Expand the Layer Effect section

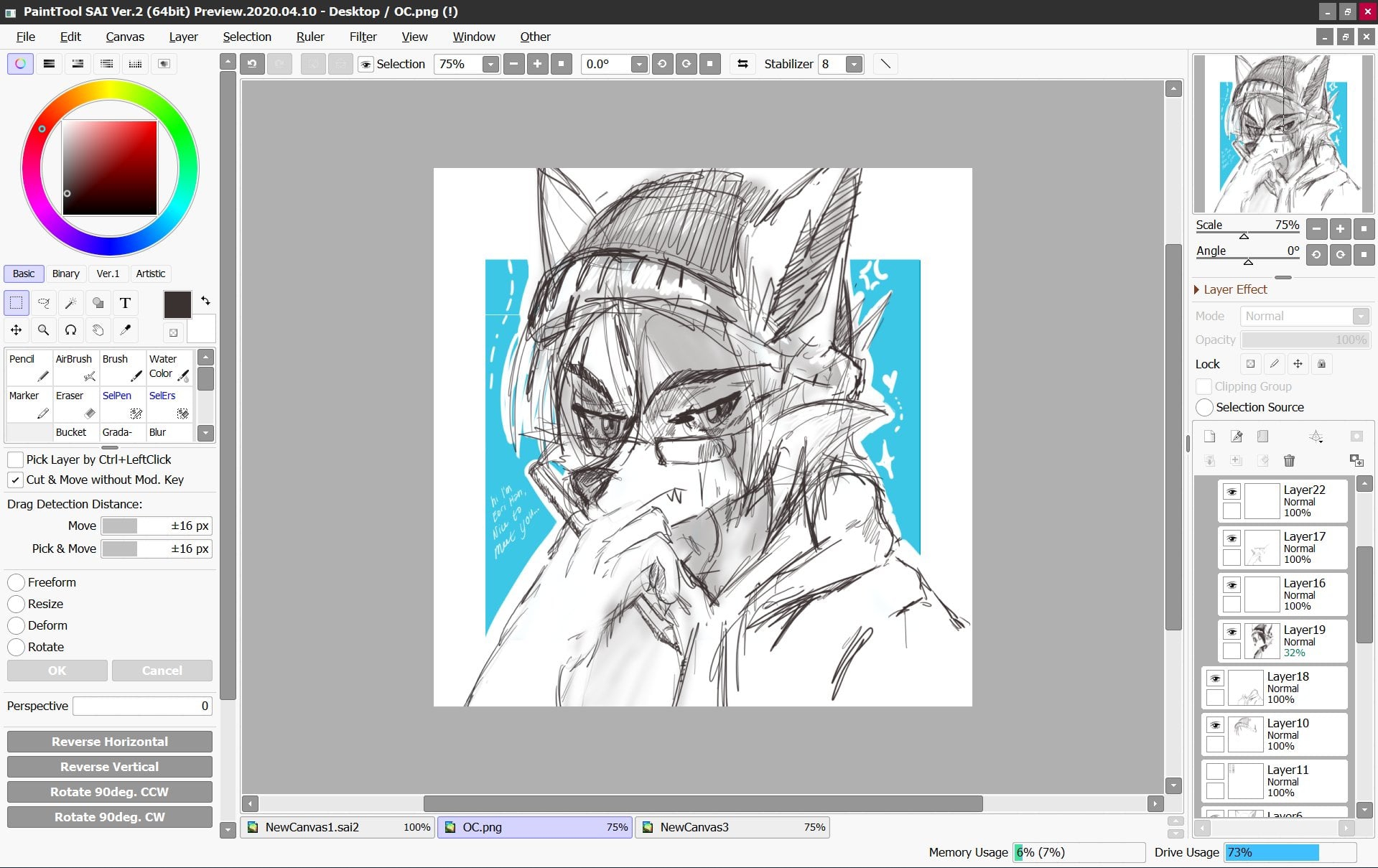click(1197, 289)
